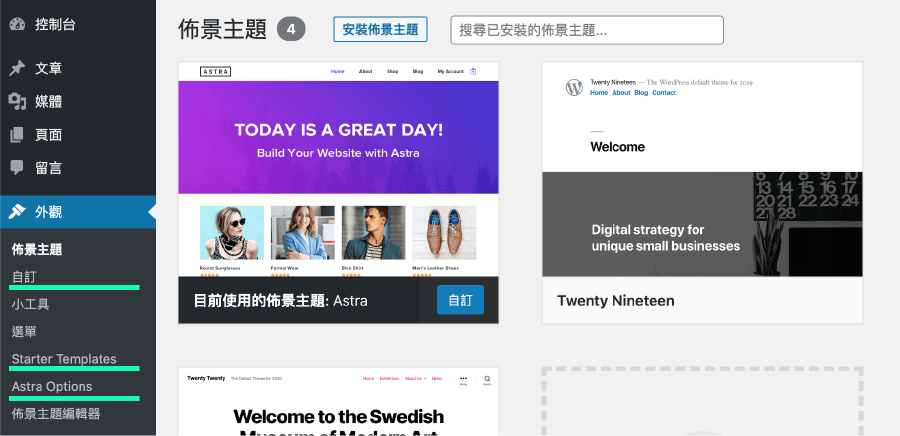Focus the installed themes search field
The image size is (900, 436).
click(587, 30)
